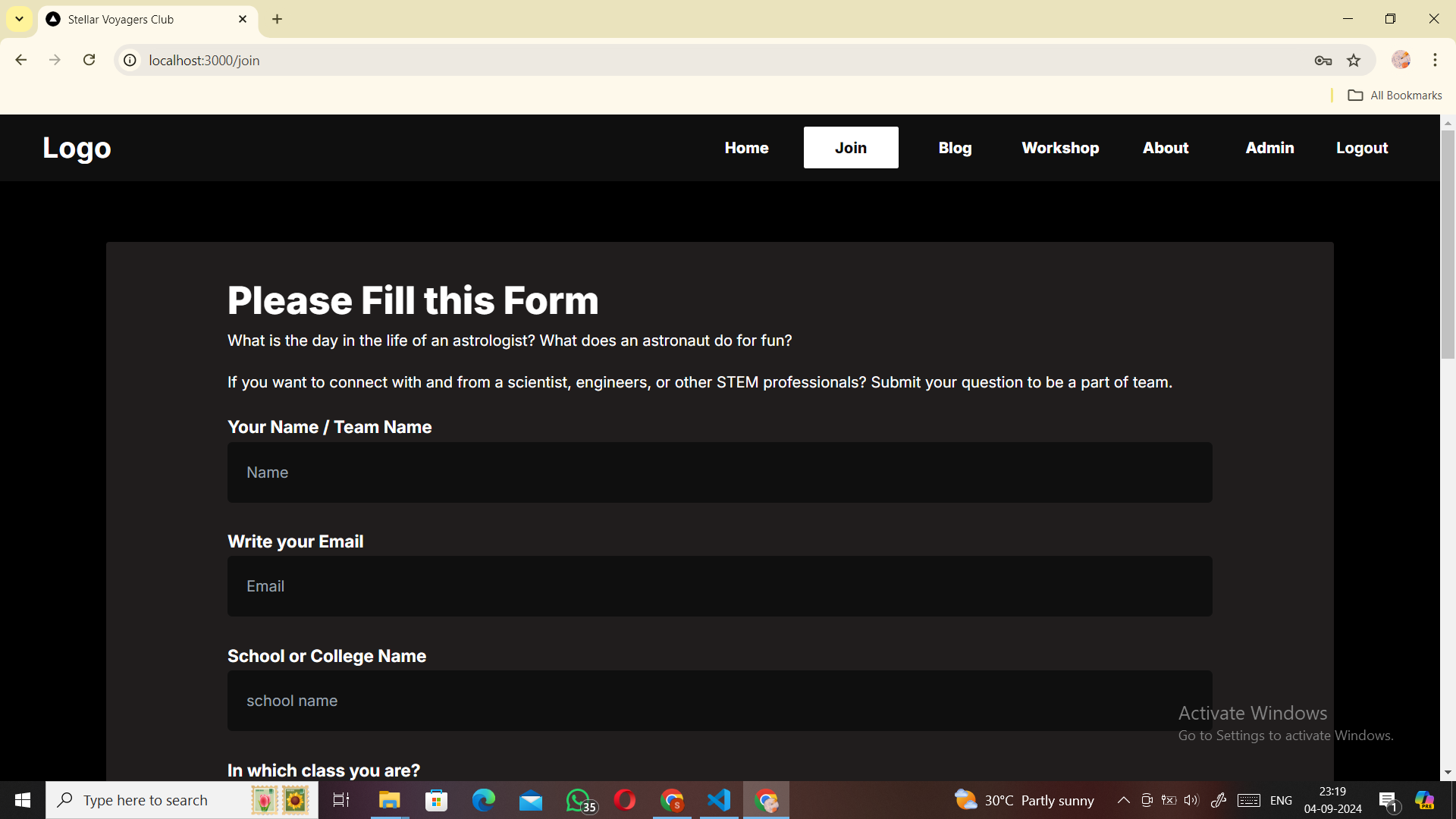
Task: Expand the tab search dropdown
Action: click(x=20, y=19)
